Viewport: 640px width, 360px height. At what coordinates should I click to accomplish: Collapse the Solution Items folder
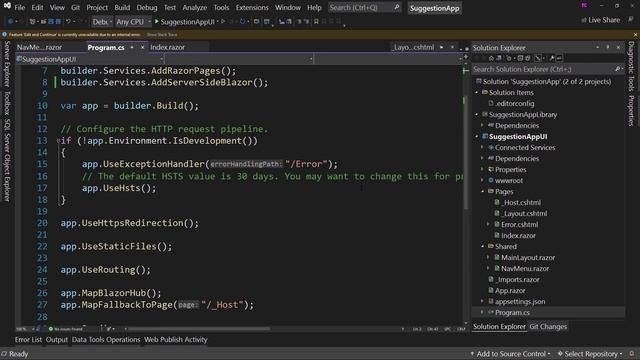coord(476,93)
